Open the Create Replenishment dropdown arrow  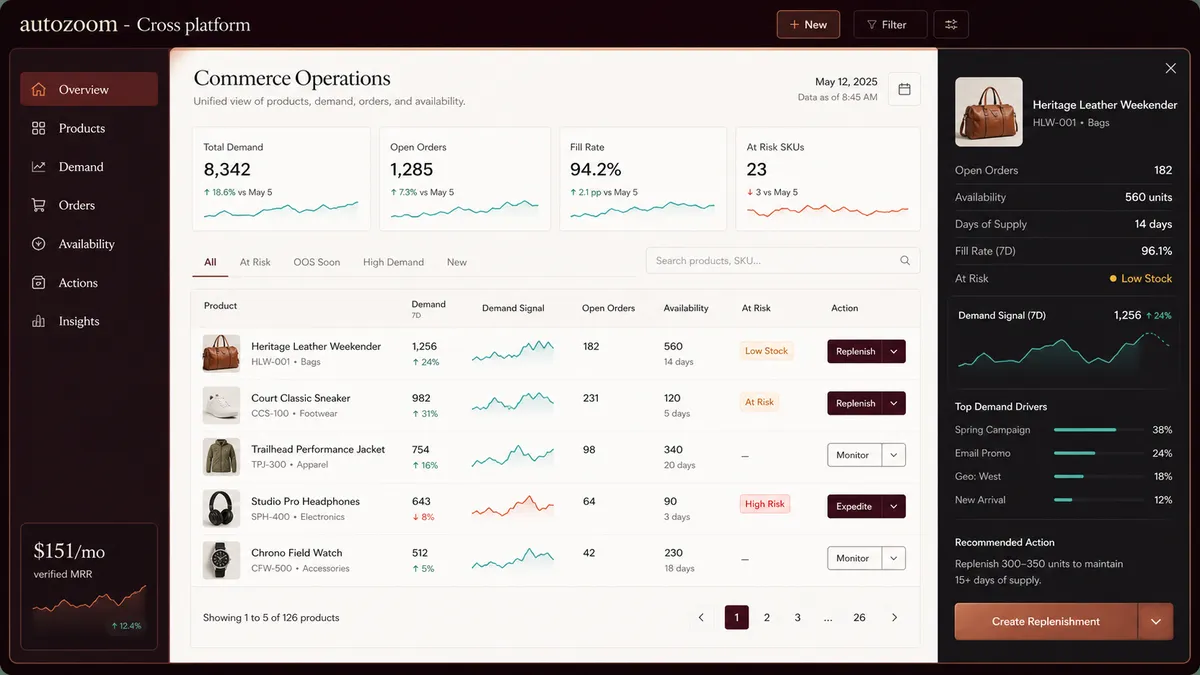pyautogui.click(x=1156, y=622)
